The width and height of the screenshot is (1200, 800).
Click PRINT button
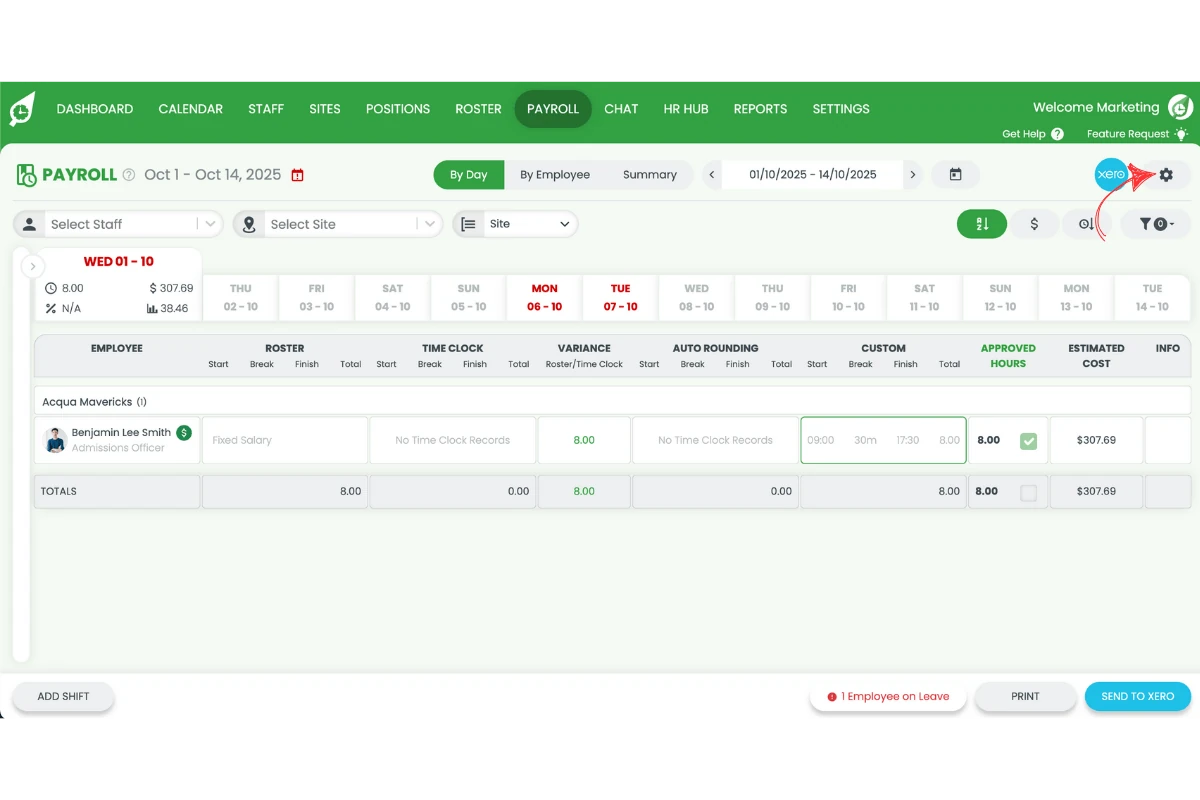click(1025, 696)
